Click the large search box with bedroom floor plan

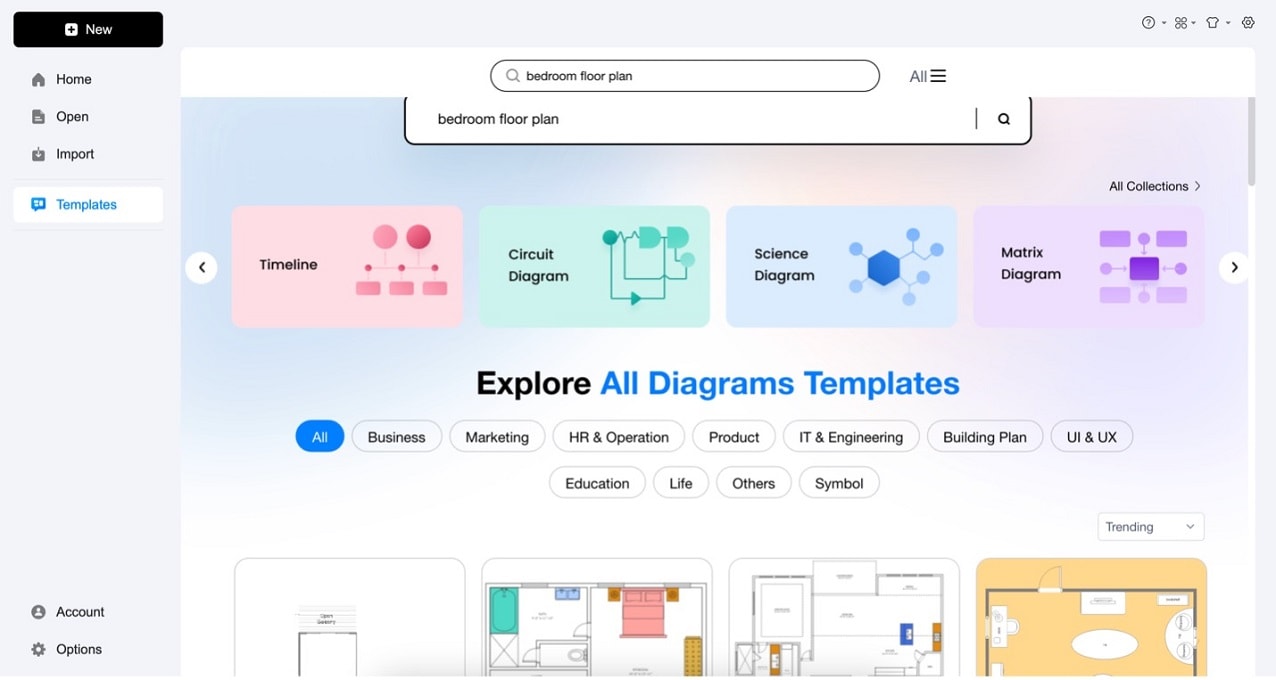(717, 119)
